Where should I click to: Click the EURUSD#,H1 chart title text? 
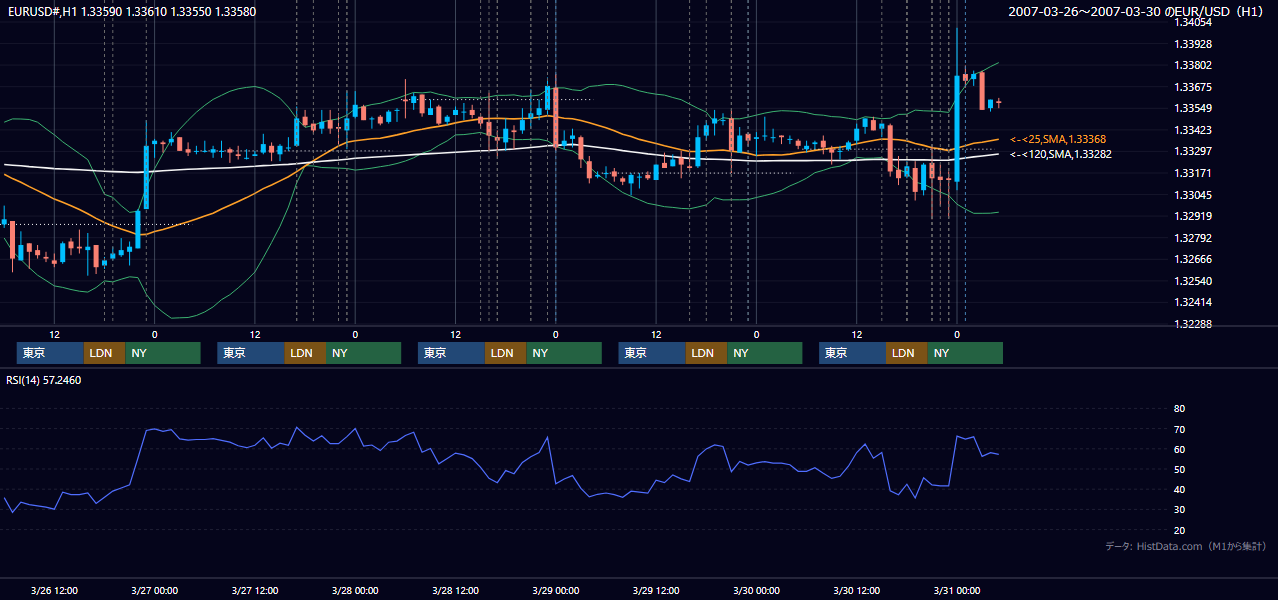tap(132, 12)
